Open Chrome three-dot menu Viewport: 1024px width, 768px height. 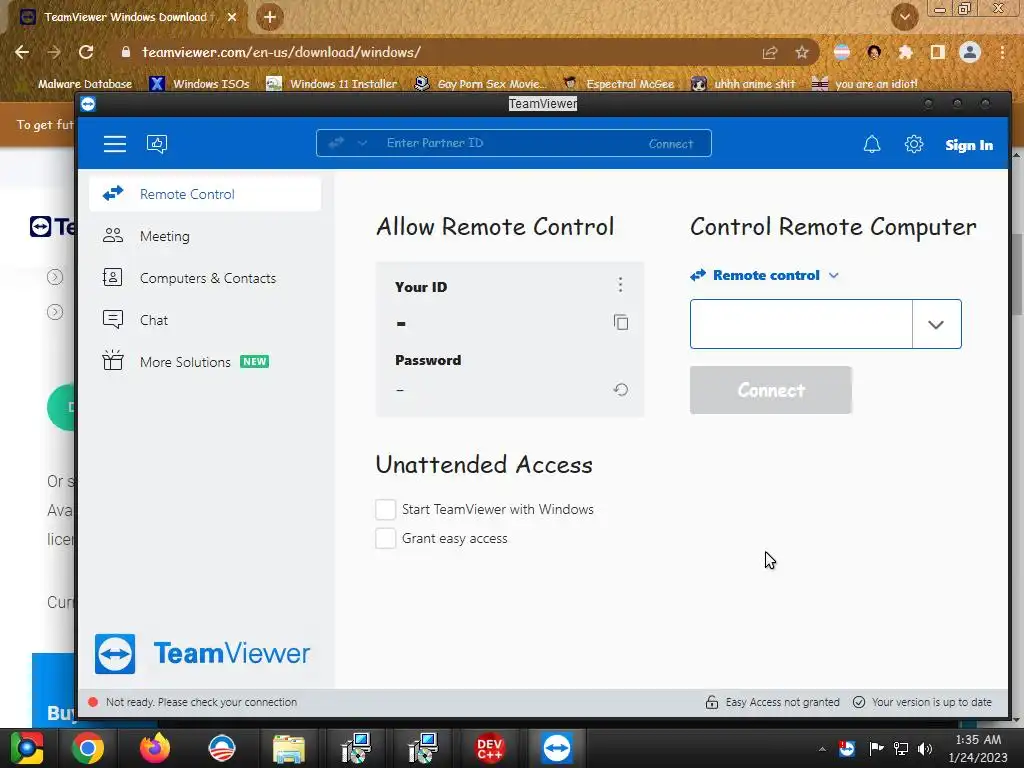[x=1002, y=52]
